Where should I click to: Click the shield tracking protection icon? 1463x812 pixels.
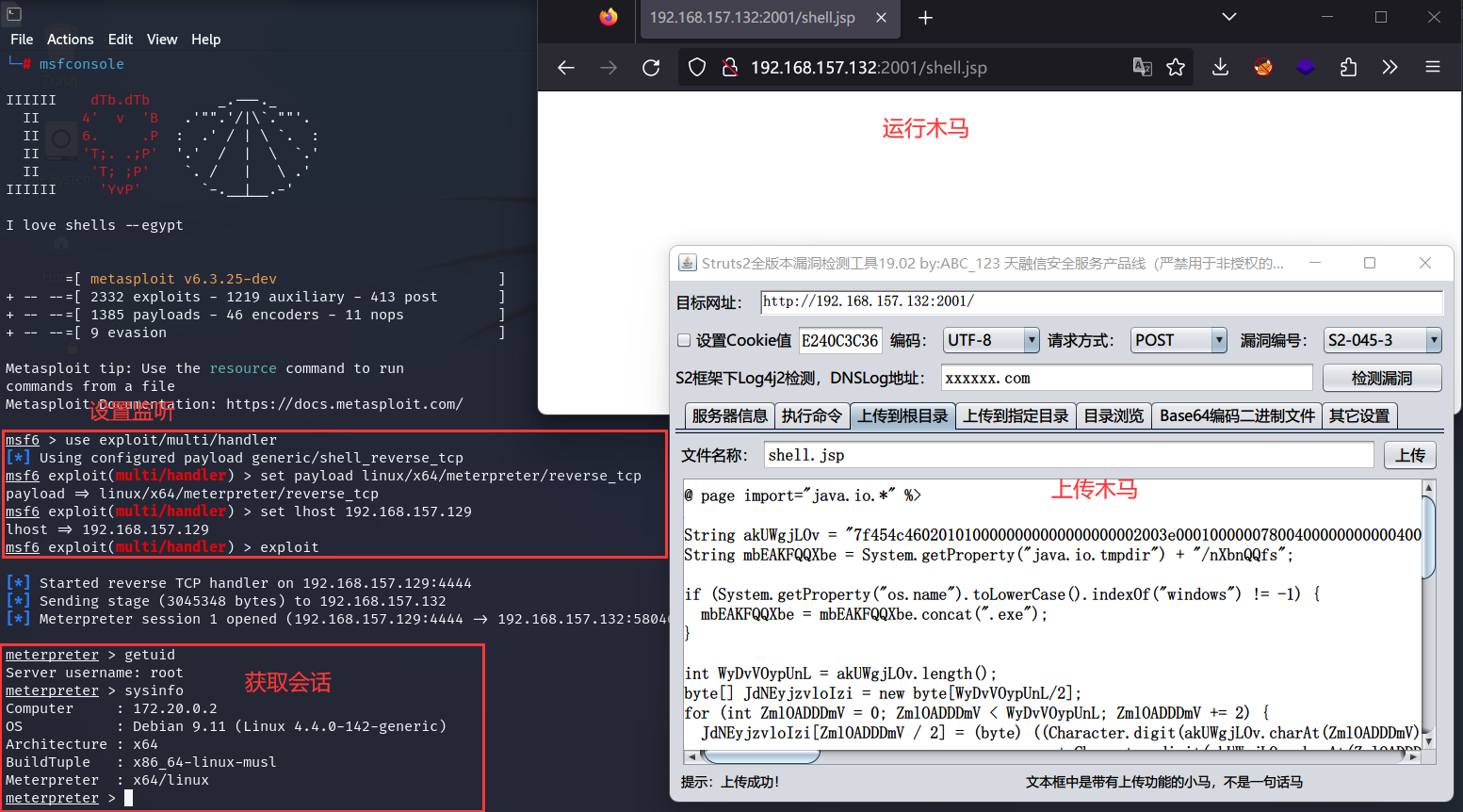[697, 68]
